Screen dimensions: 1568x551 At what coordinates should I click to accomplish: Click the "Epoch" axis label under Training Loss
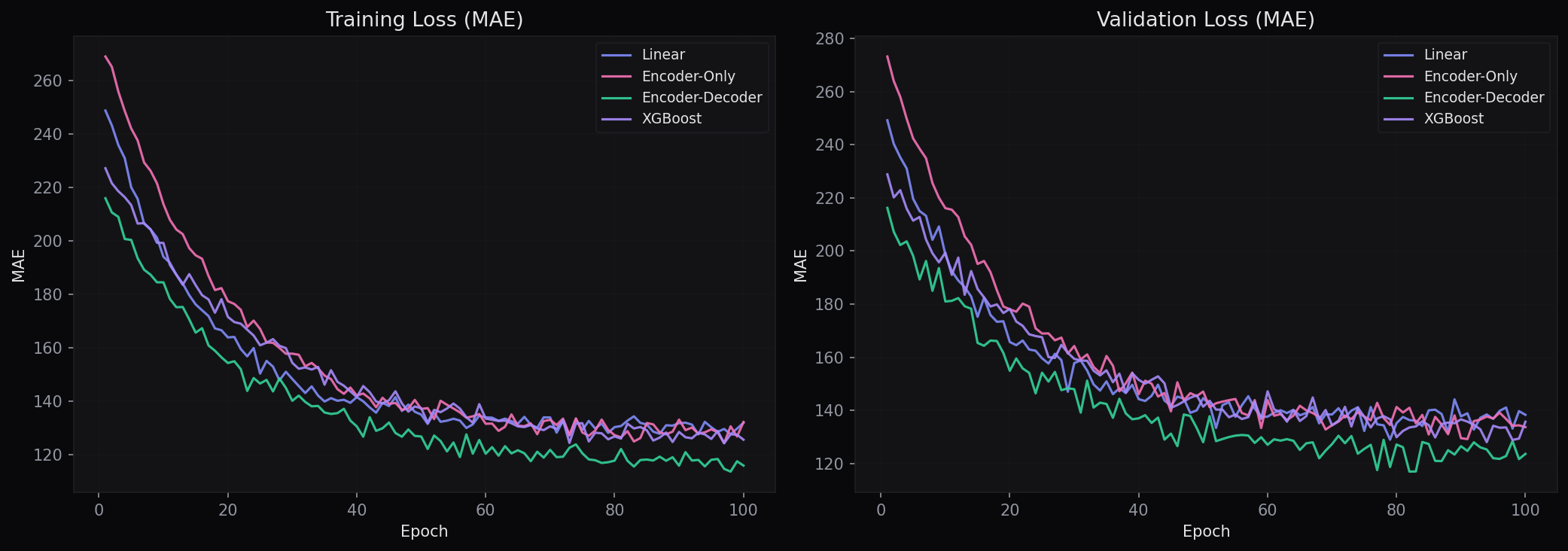point(424,531)
